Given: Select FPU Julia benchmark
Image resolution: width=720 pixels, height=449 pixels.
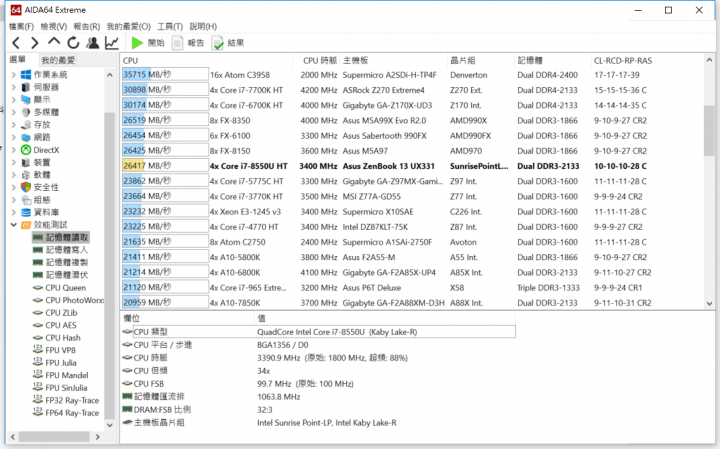Looking at the screenshot, I should coord(55,363).
